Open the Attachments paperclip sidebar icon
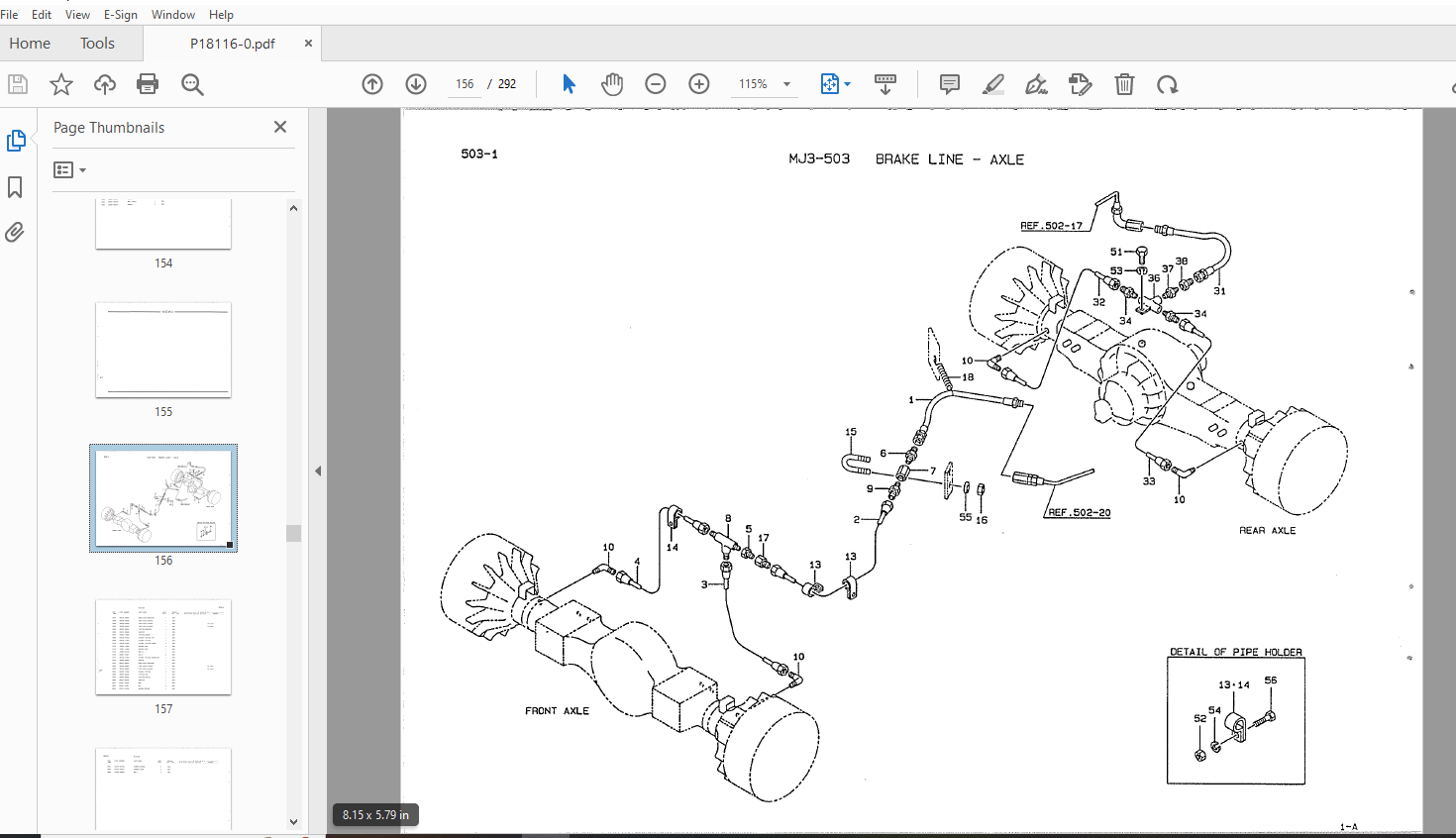Screen dimensions: 1456x838 point(15,232)
